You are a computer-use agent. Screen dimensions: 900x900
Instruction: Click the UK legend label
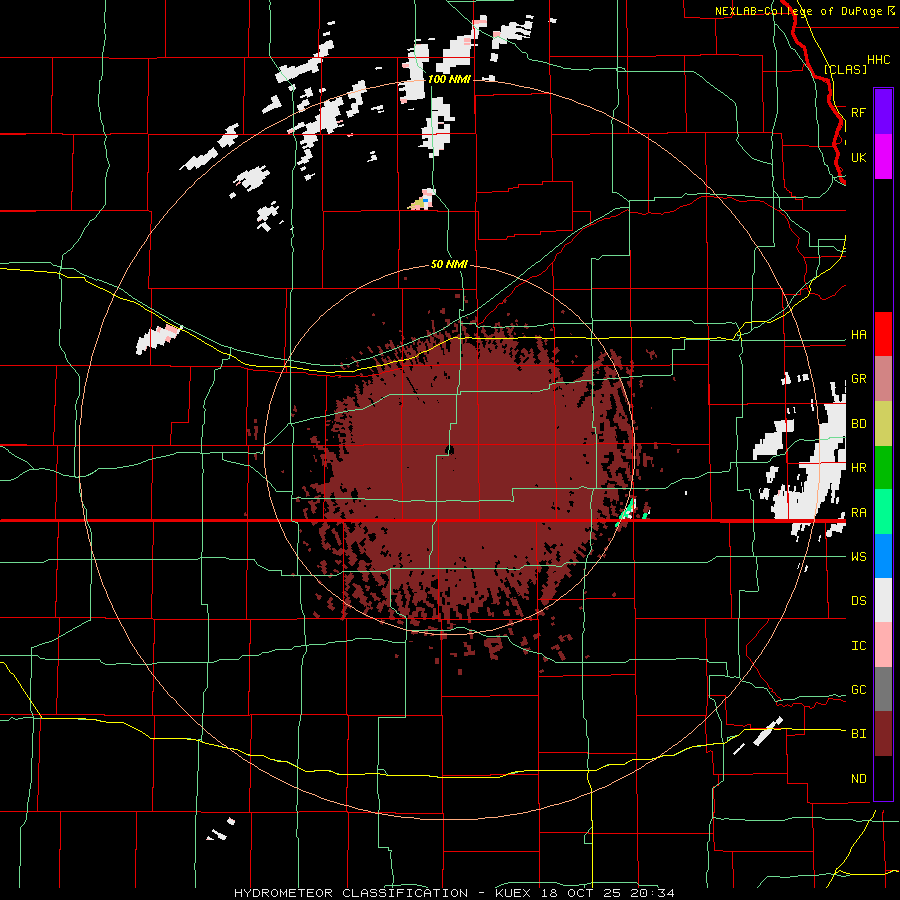pyautogui.click(x=858, y=158)
